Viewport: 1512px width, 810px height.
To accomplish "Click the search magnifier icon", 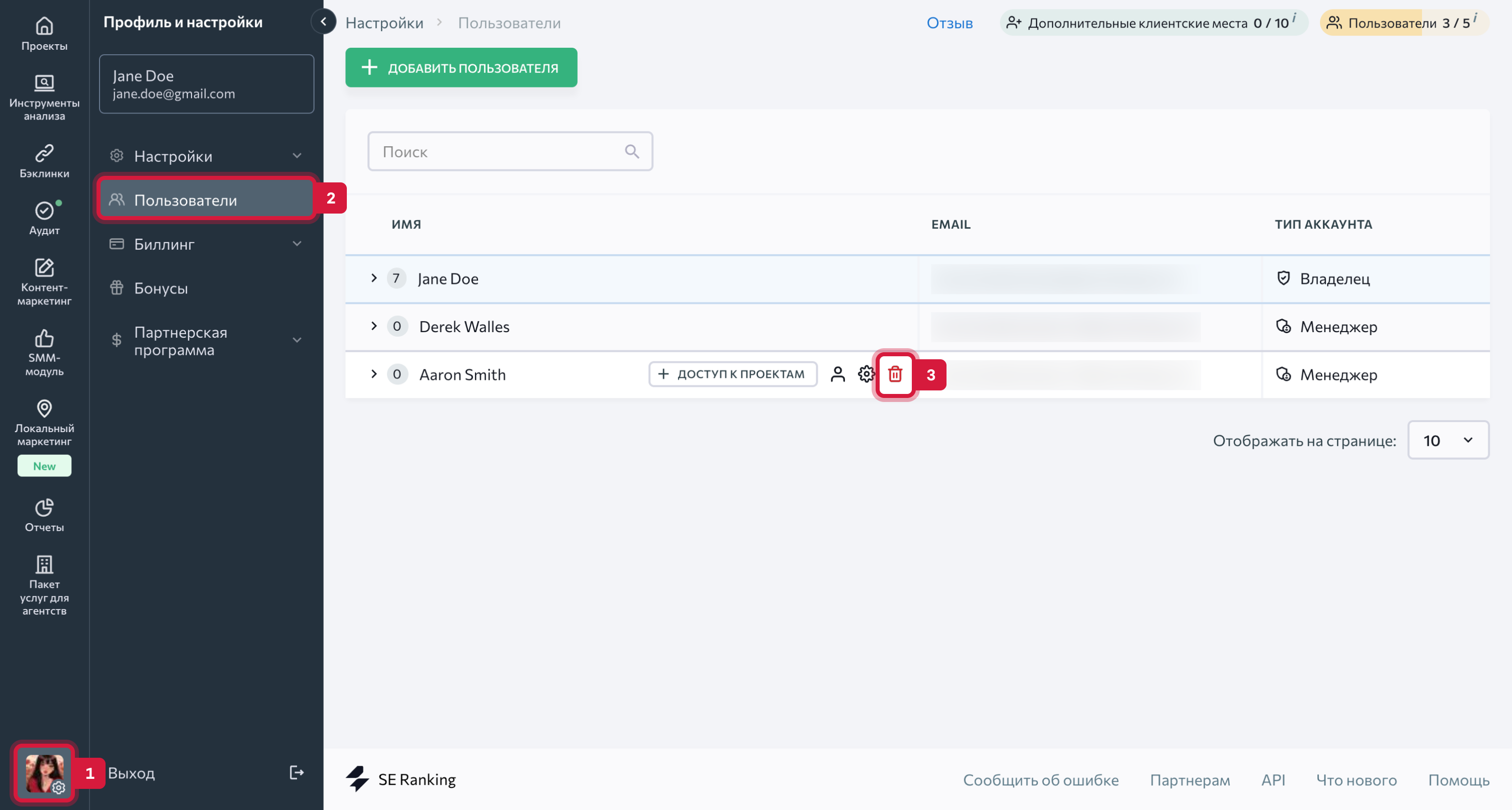I will pos(631,151).
